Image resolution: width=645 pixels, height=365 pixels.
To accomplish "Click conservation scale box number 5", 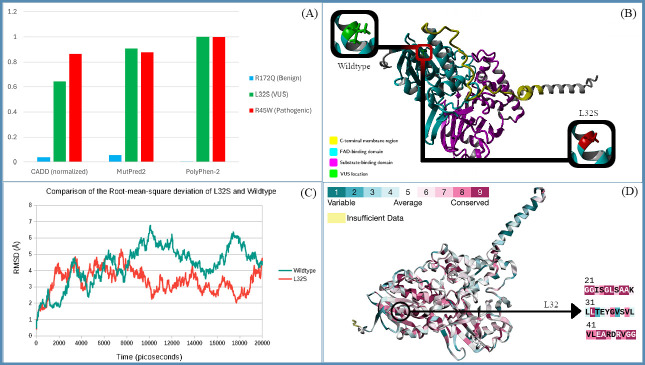I will tap(408, 192).
